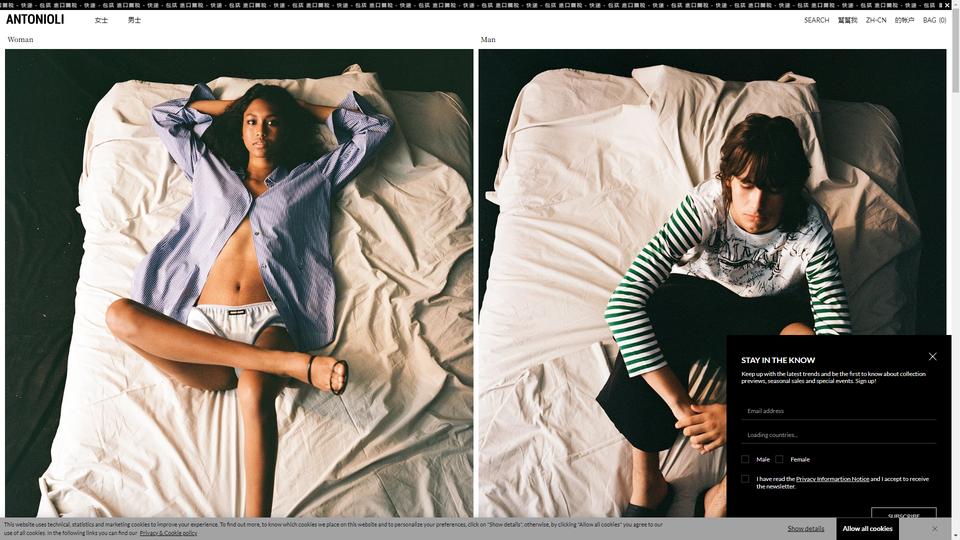The width and height of the screenshot is (960, 540).
Task: Open the loading countries dropdown
Action: tap(838, 435)
